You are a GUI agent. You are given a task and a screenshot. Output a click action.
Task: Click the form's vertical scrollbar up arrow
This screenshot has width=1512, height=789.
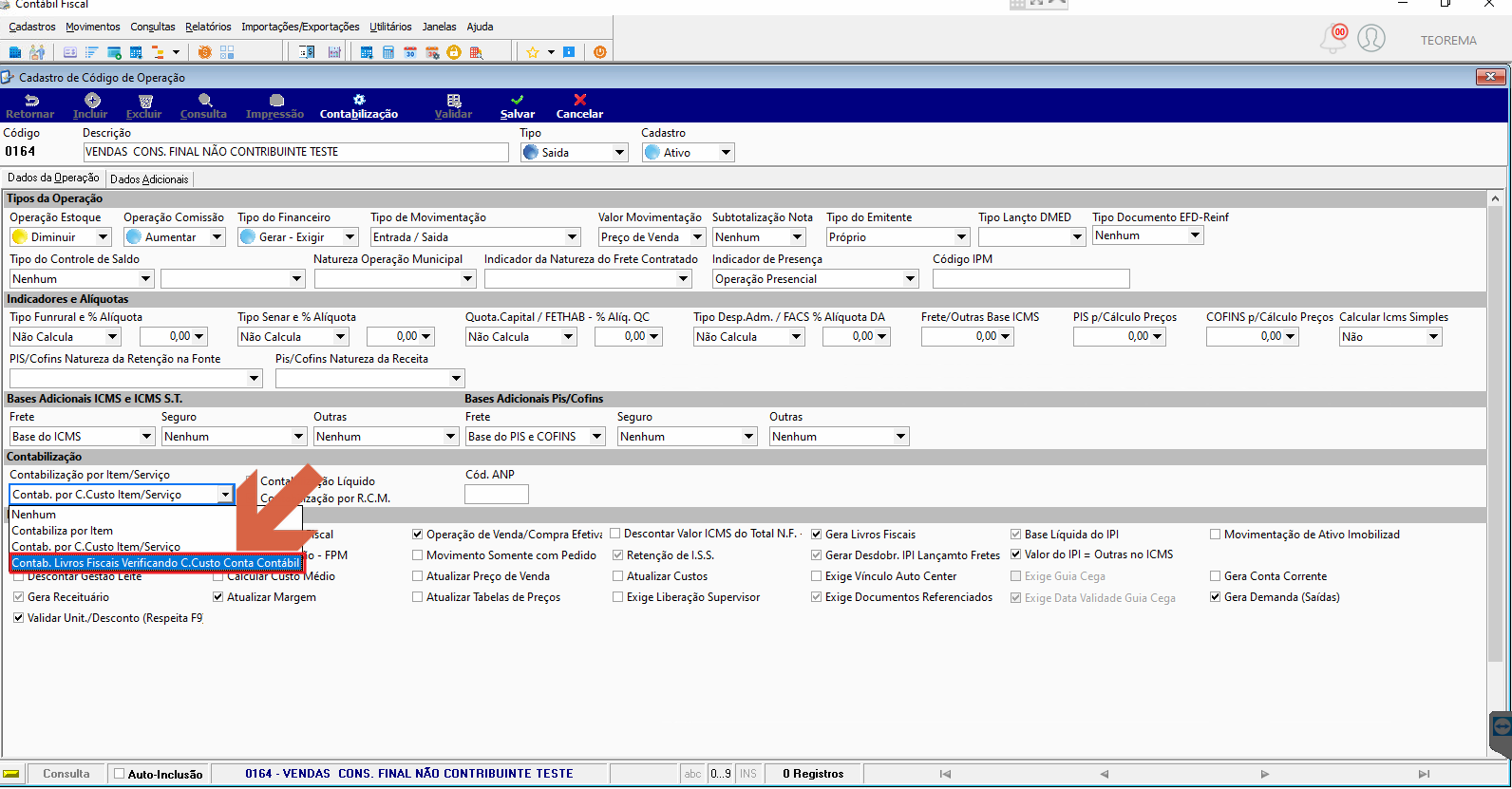pos(1496,199)
